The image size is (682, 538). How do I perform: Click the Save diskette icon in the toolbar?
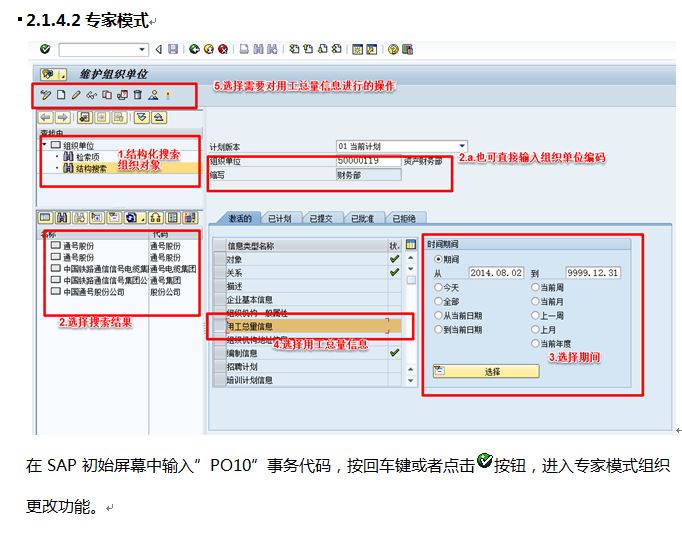pyautogui.click(x=173, y=49)
